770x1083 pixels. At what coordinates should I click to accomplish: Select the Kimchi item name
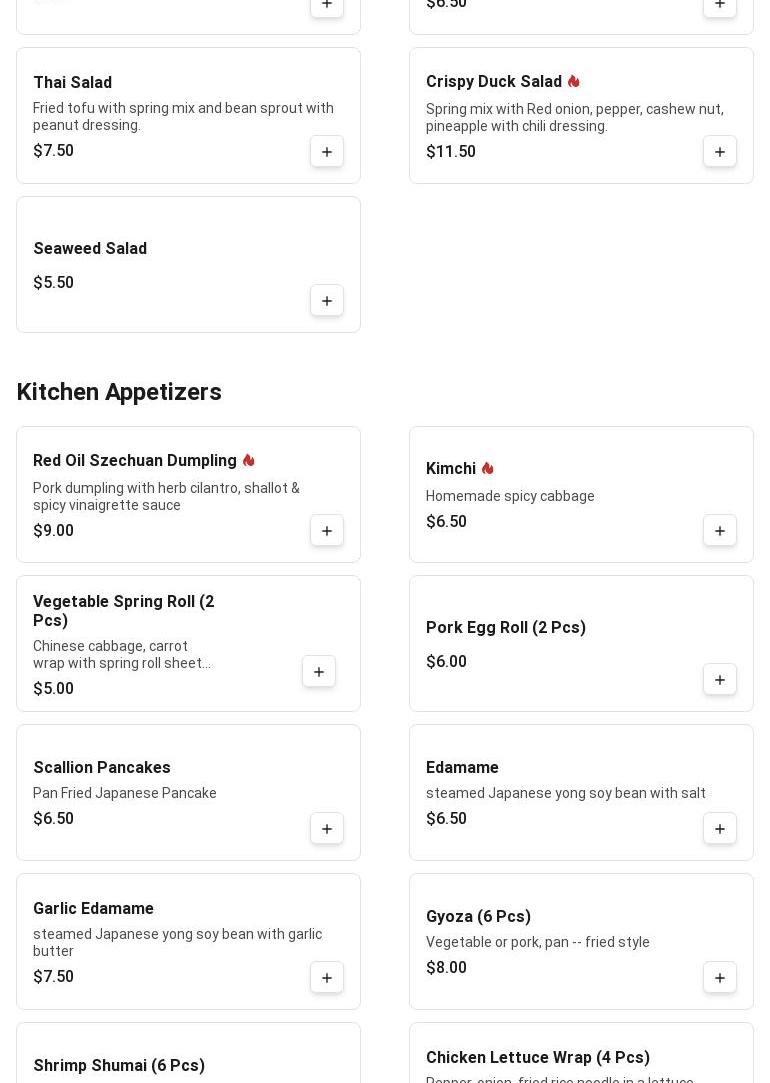(451, 468)
